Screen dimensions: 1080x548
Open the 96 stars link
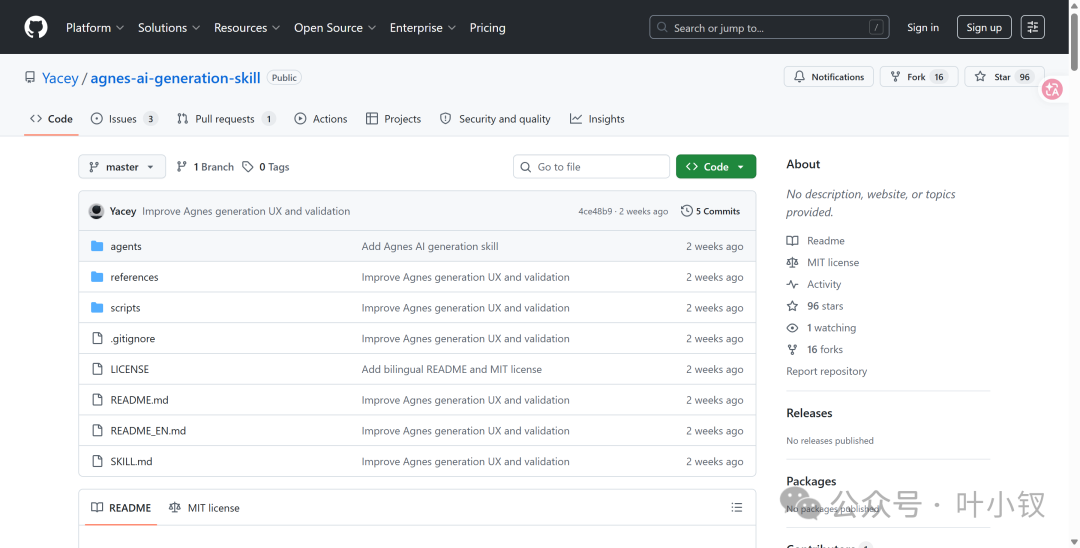point(815,306)
